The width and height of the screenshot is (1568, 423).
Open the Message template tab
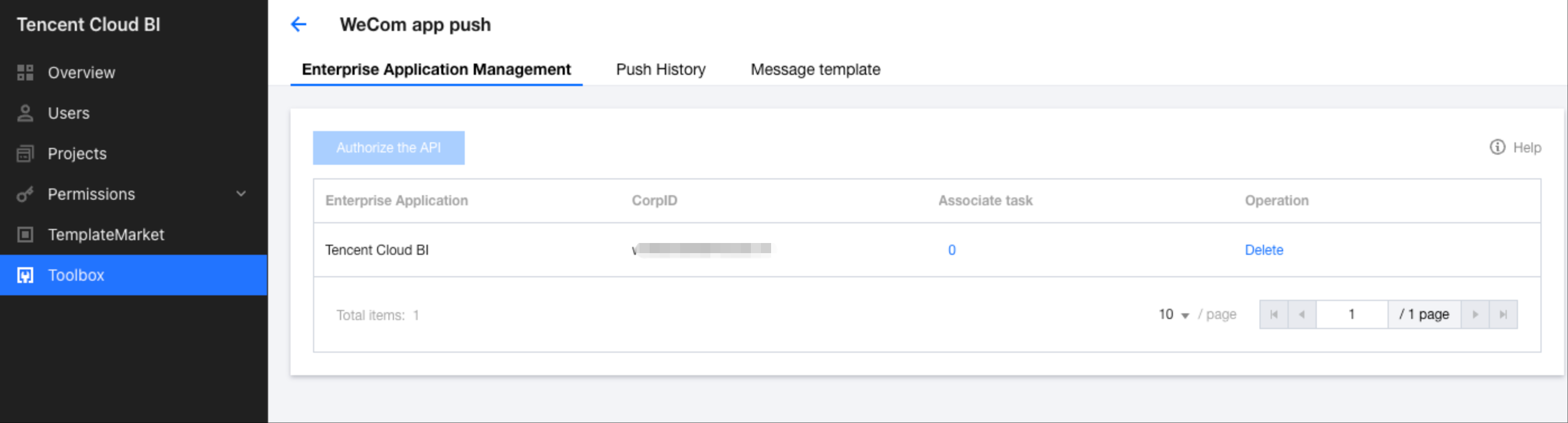pyautogui.click(x=815, y=70)
